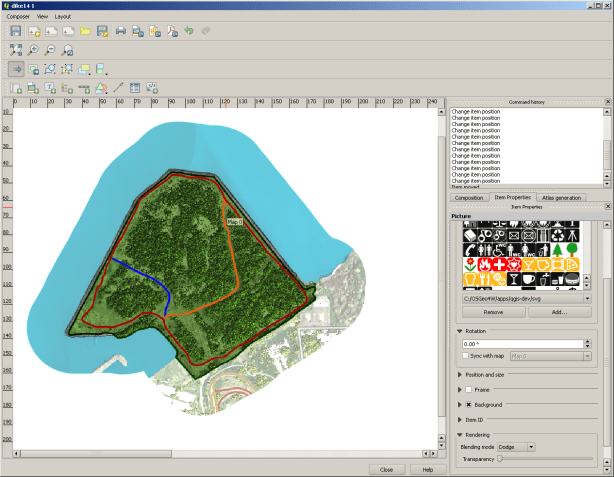This screenshot has width=614, height=477.
Task: Open the SVG directory path dropdown
Action: (586, 298)
